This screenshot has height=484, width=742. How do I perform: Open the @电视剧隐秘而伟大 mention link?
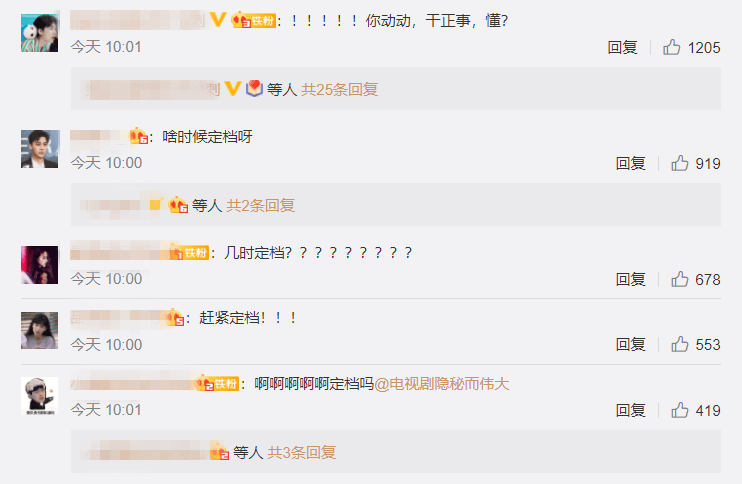442,384
